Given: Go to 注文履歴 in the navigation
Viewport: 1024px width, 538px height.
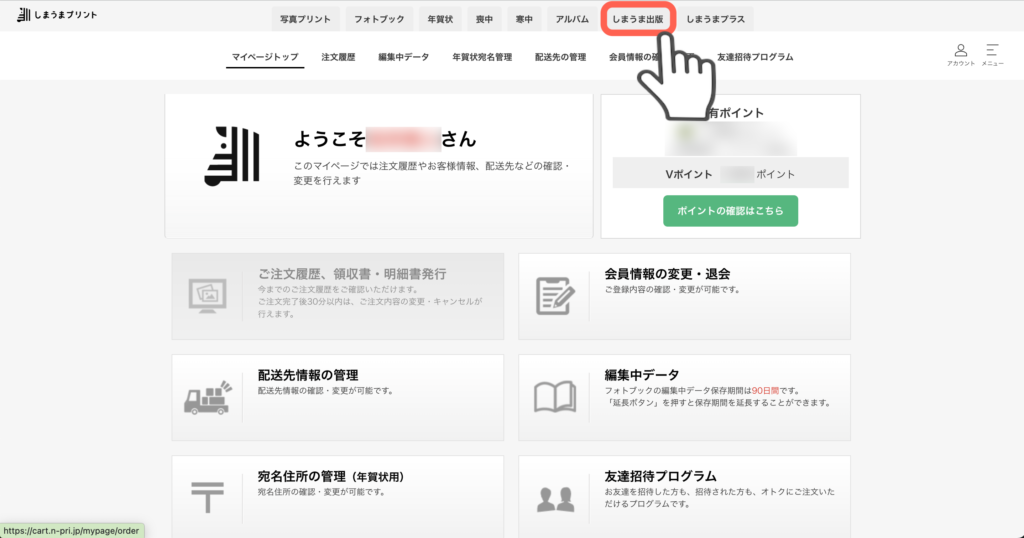Looking at the screenshot, I should coord(339,57).
